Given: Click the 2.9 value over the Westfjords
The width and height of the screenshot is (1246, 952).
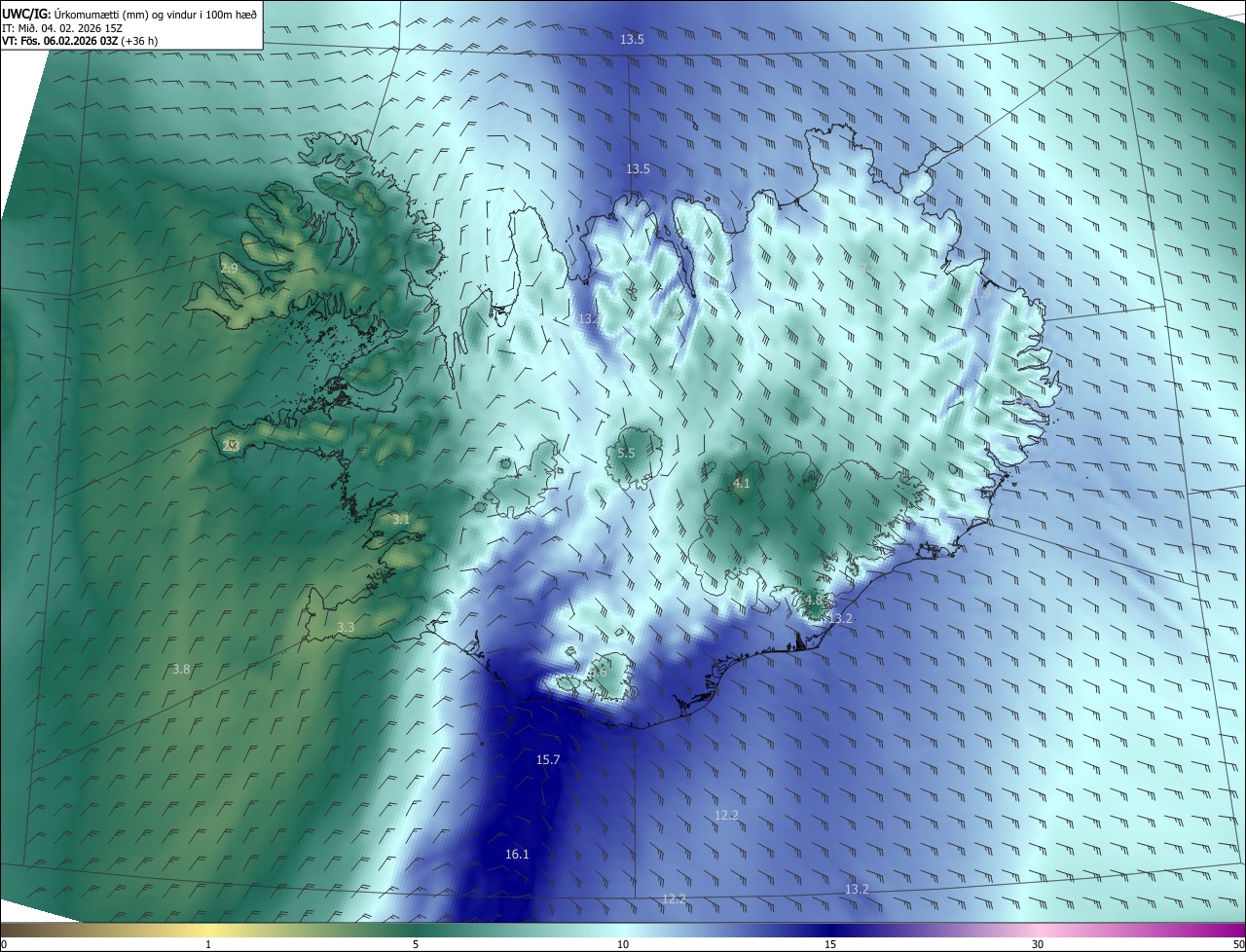Looking at the screenshot, I should [229, 268].
